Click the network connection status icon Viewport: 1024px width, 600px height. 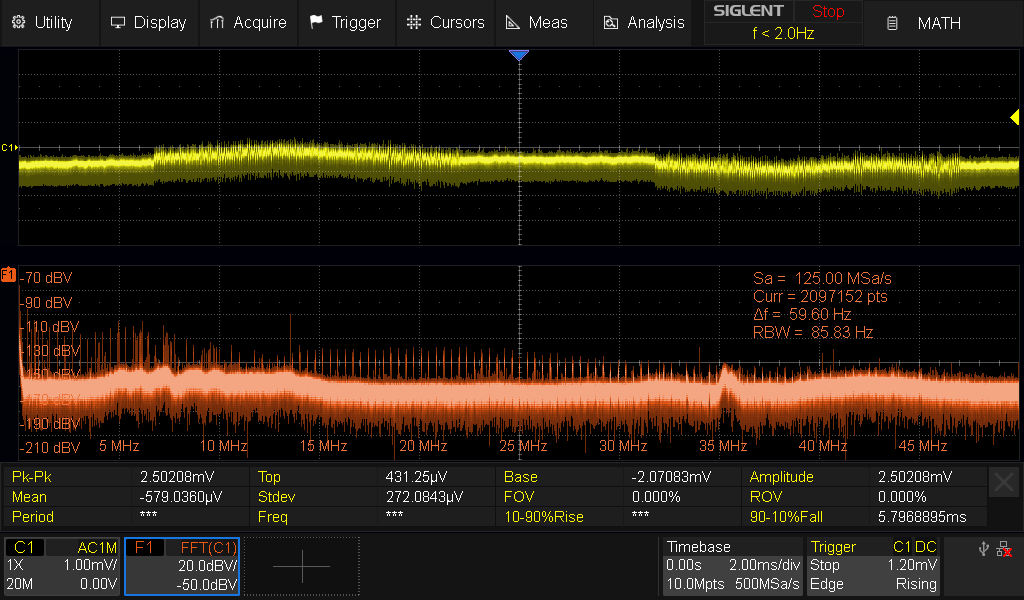point(1003,548)
